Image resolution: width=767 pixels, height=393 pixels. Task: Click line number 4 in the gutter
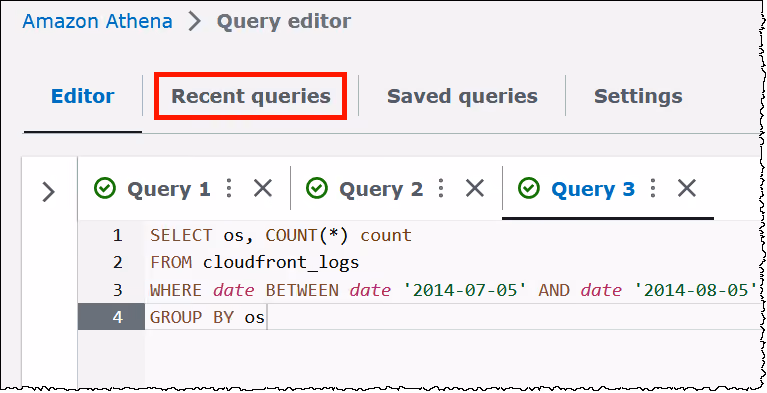pos(117,317)
